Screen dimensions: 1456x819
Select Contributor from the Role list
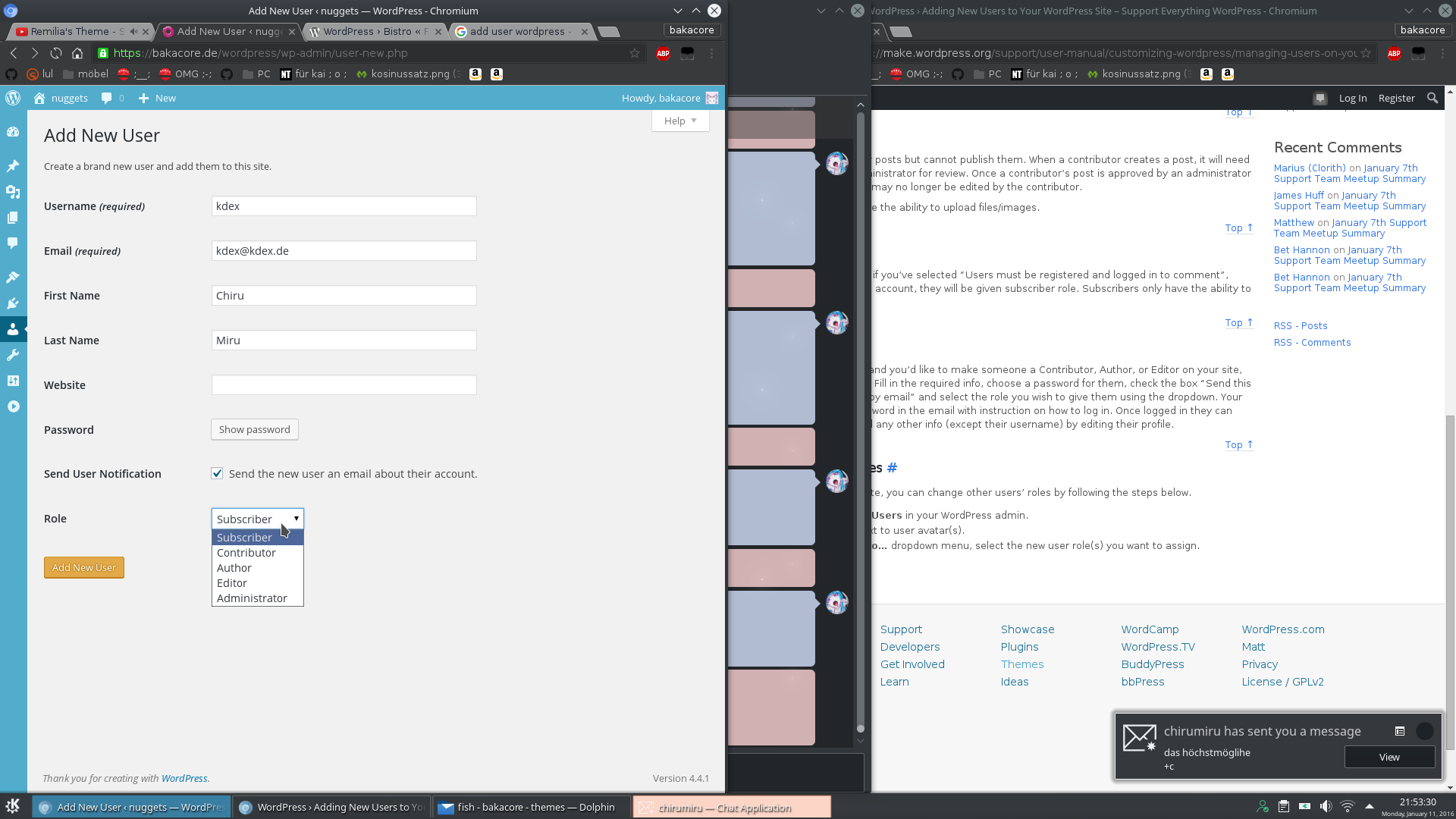pos(258,553)
